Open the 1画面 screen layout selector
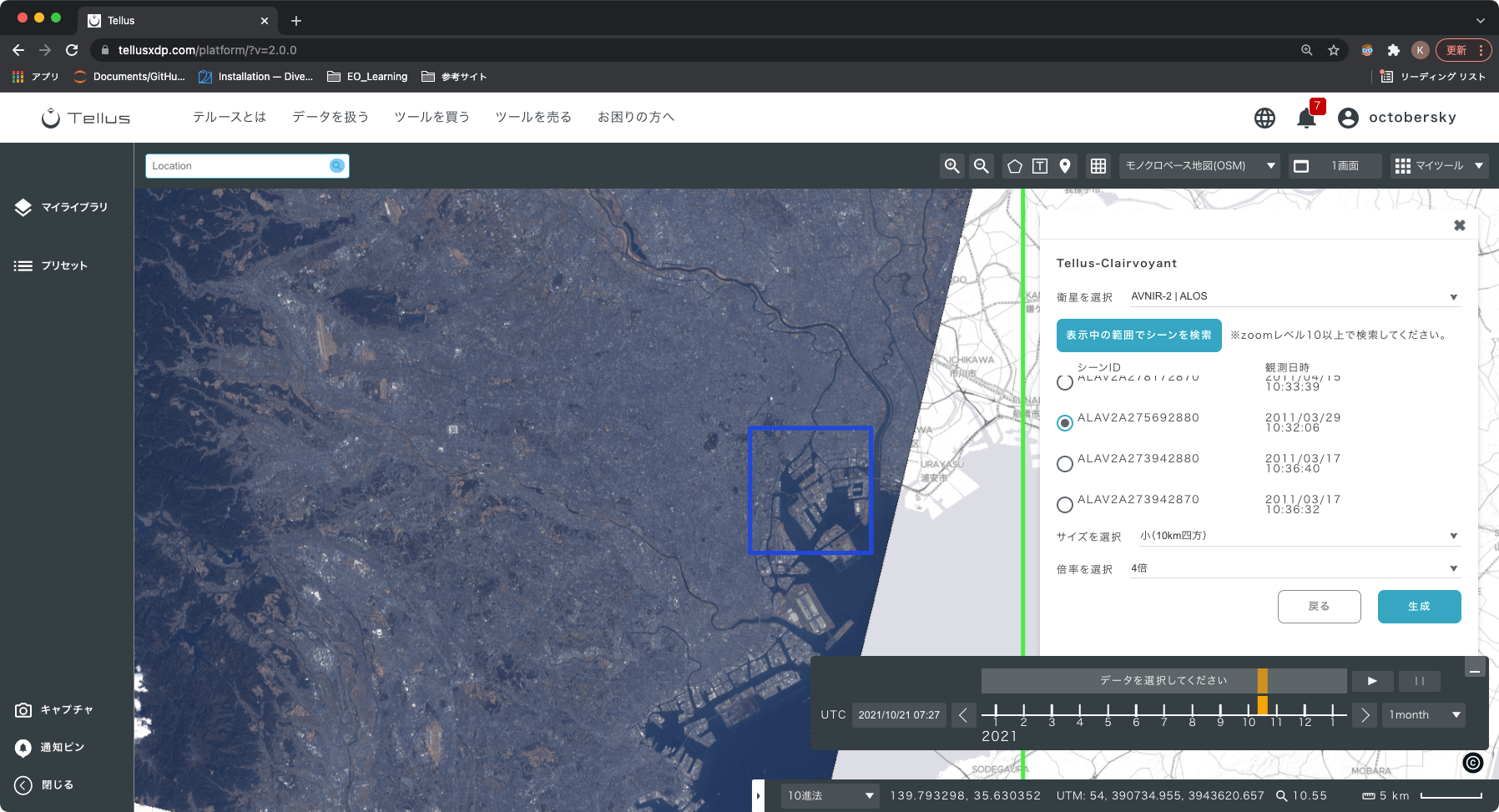The image size is (1499, 812). (1335, 166)
